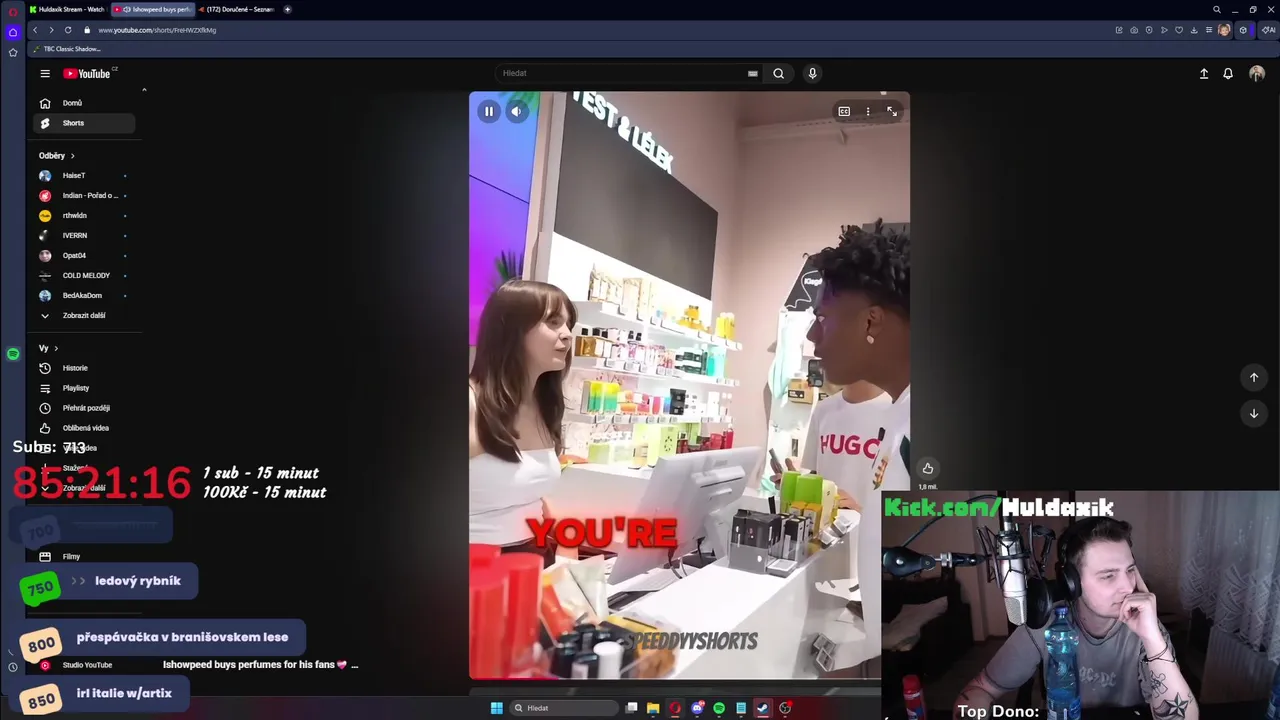1280x720 pixels.
Task: Open Task View on taskbar
Action: (x=631, y=708)
